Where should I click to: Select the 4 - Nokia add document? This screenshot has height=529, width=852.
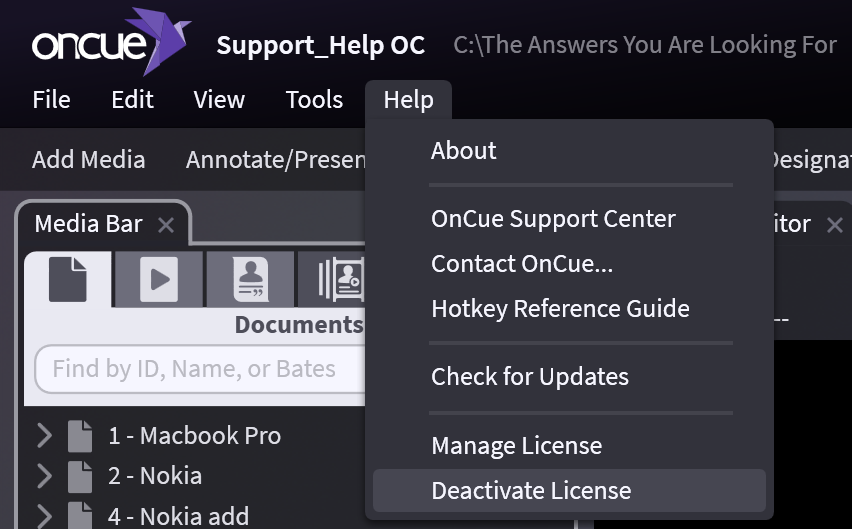coord(178,517)
